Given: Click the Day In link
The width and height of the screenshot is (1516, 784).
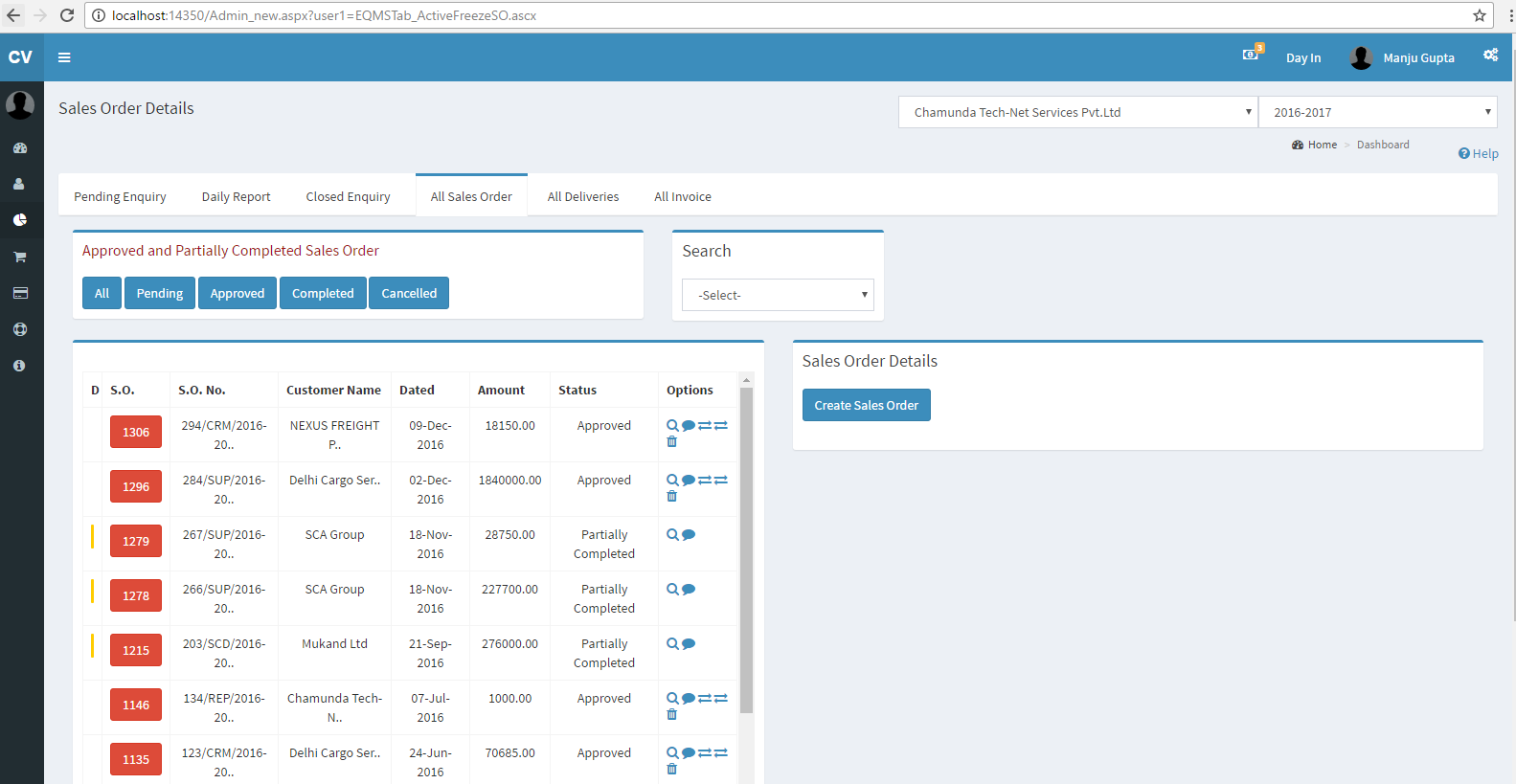Looking at the screenshot, I should tap(1303, 57).
